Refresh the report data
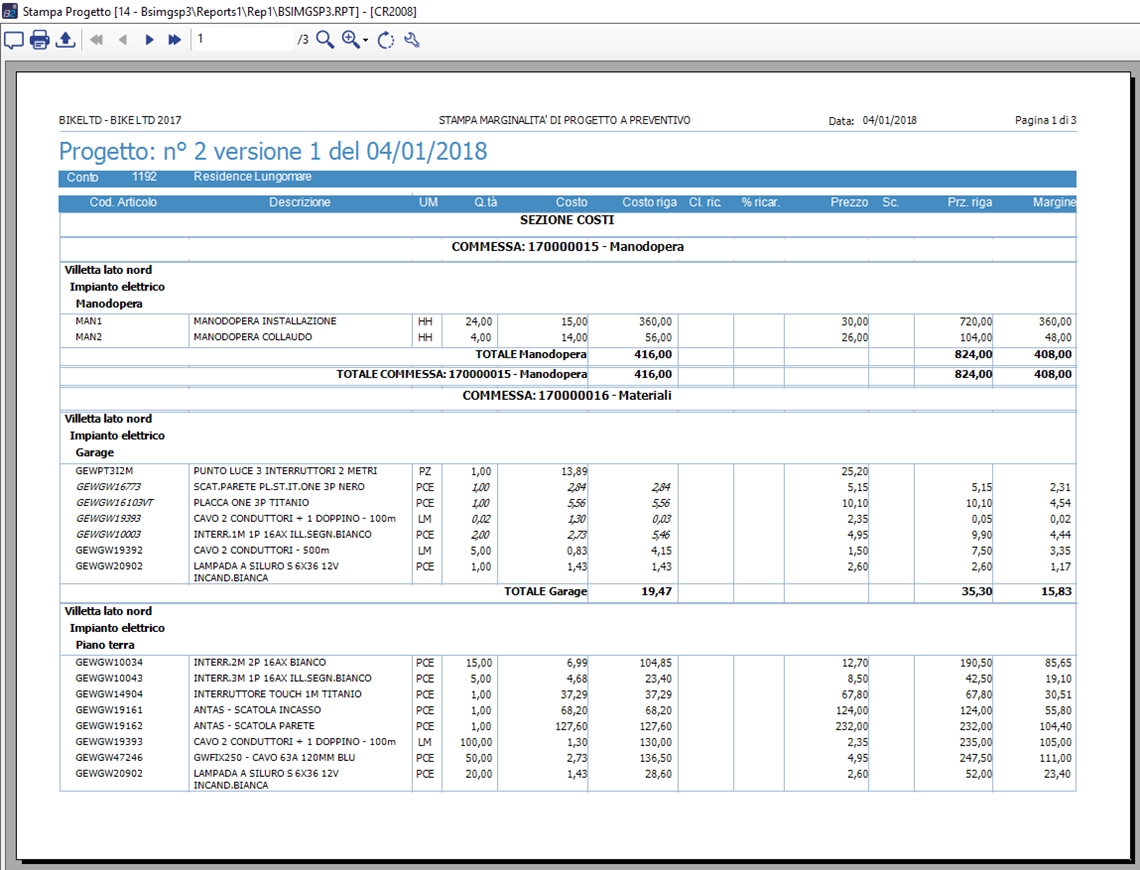Image resolution: width=1140 pixels, height=870 pixels. point(386,40)
